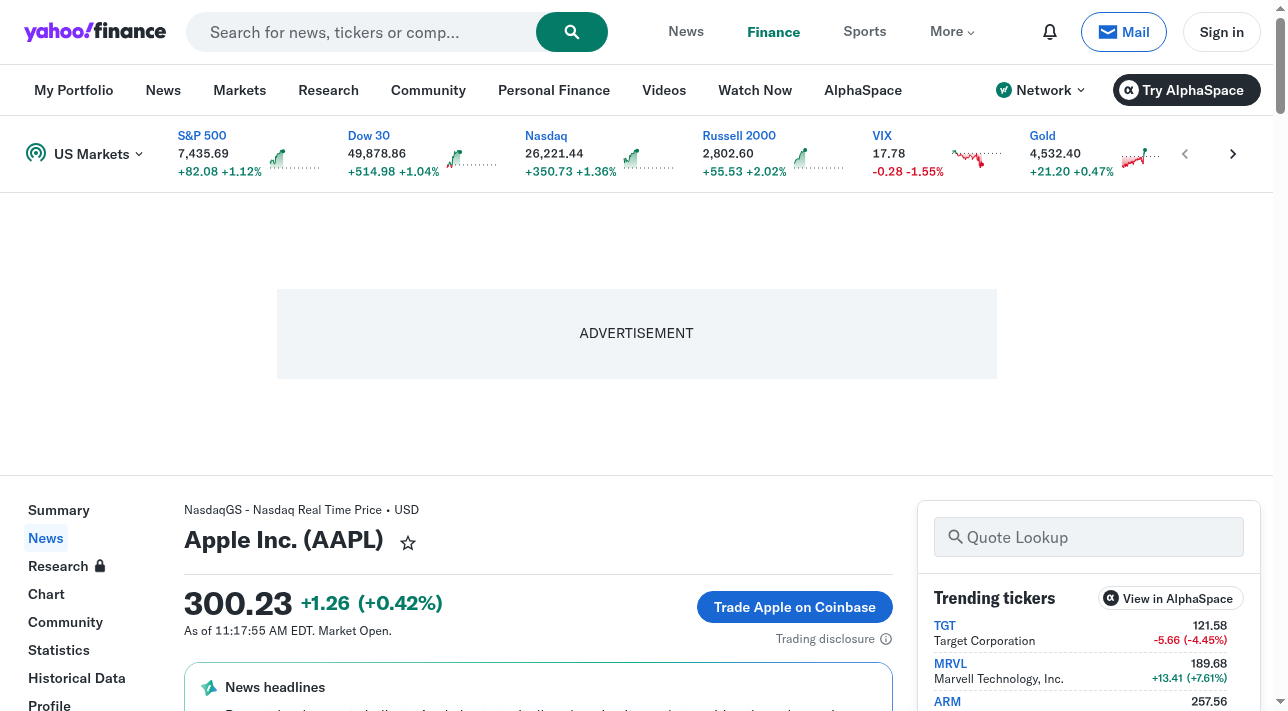Select Statistics in the sidebar
1288x711 pixels.
(x=59, y=650)
